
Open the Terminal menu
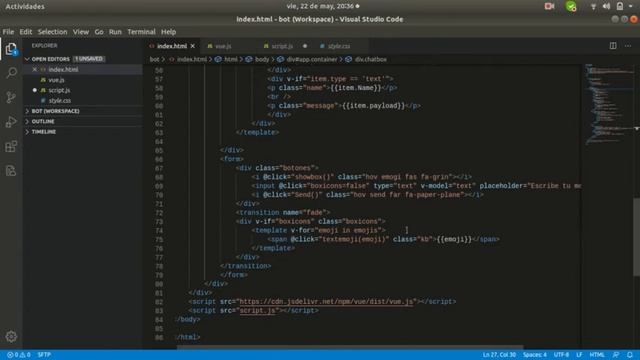(x=141, y=32)
